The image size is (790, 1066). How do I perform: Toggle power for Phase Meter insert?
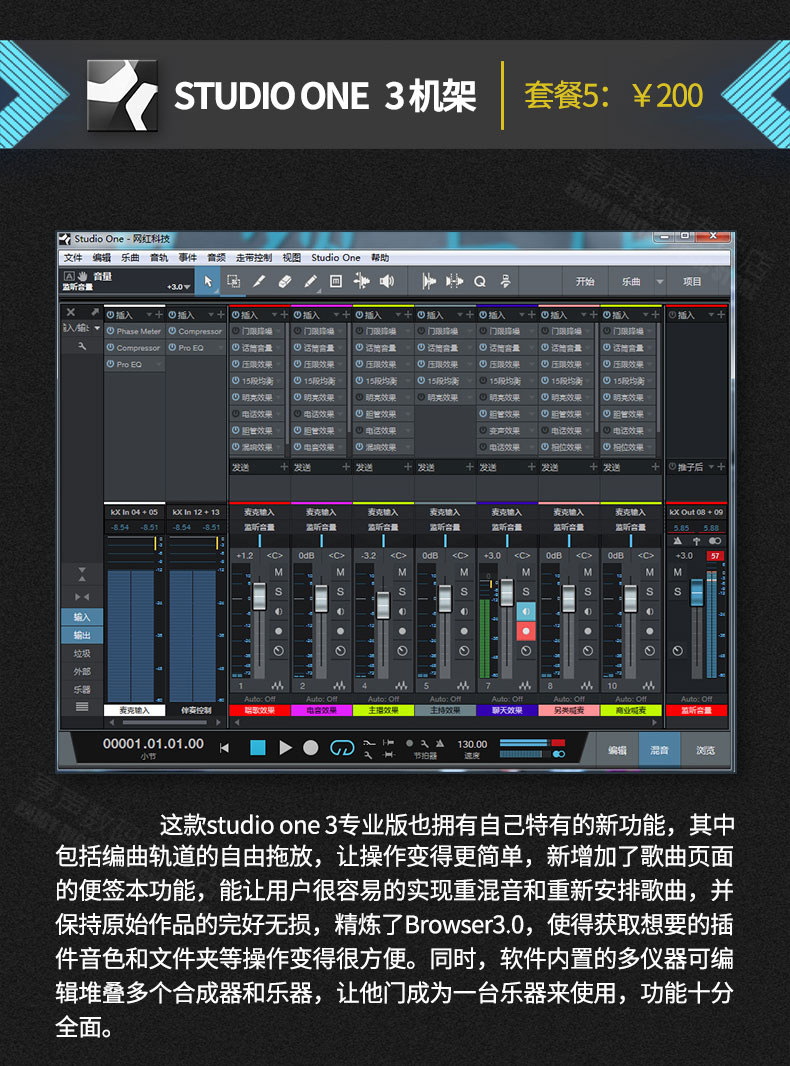point(110,331)
